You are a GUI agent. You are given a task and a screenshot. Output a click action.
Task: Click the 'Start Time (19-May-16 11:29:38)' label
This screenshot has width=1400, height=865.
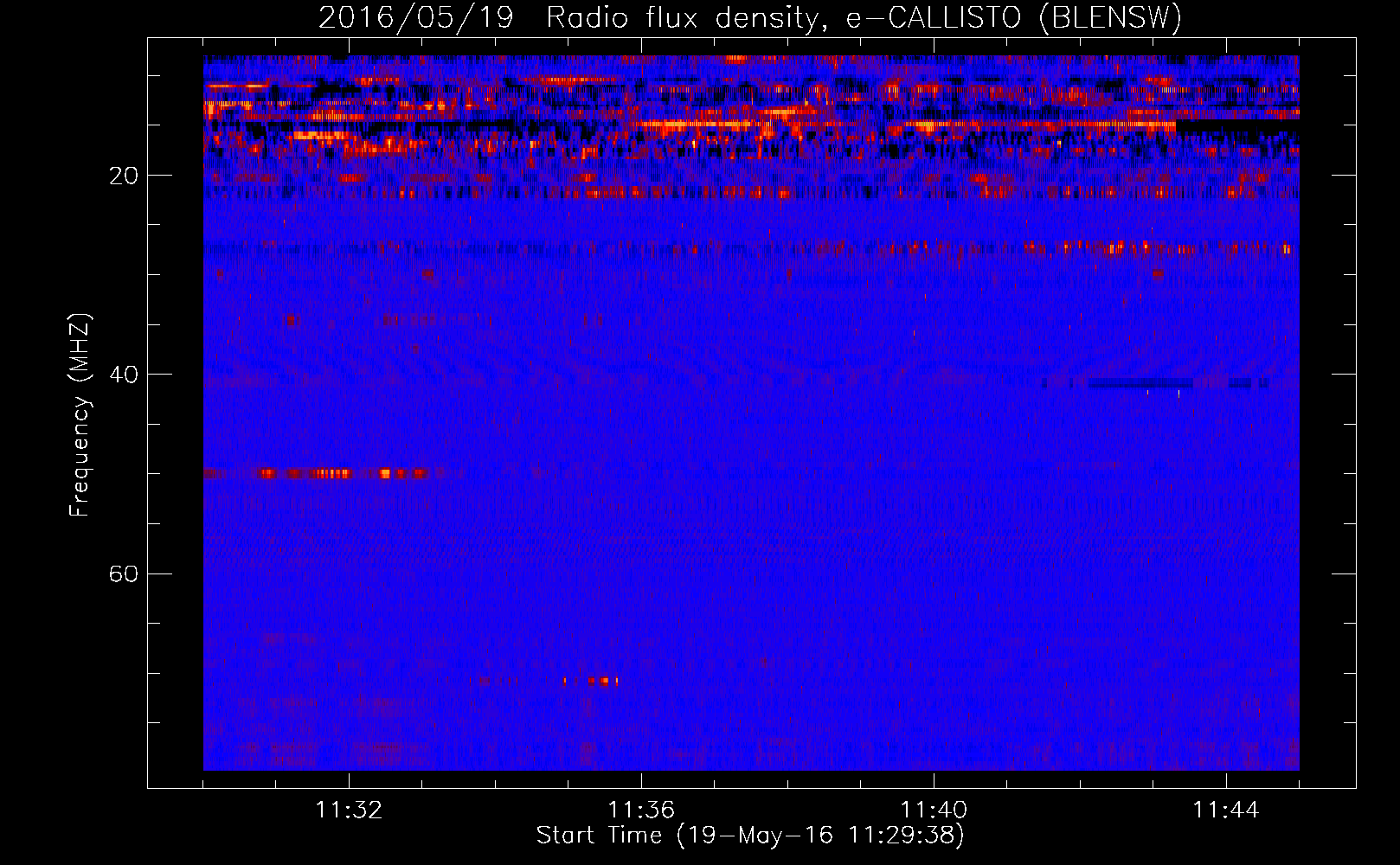750,836
